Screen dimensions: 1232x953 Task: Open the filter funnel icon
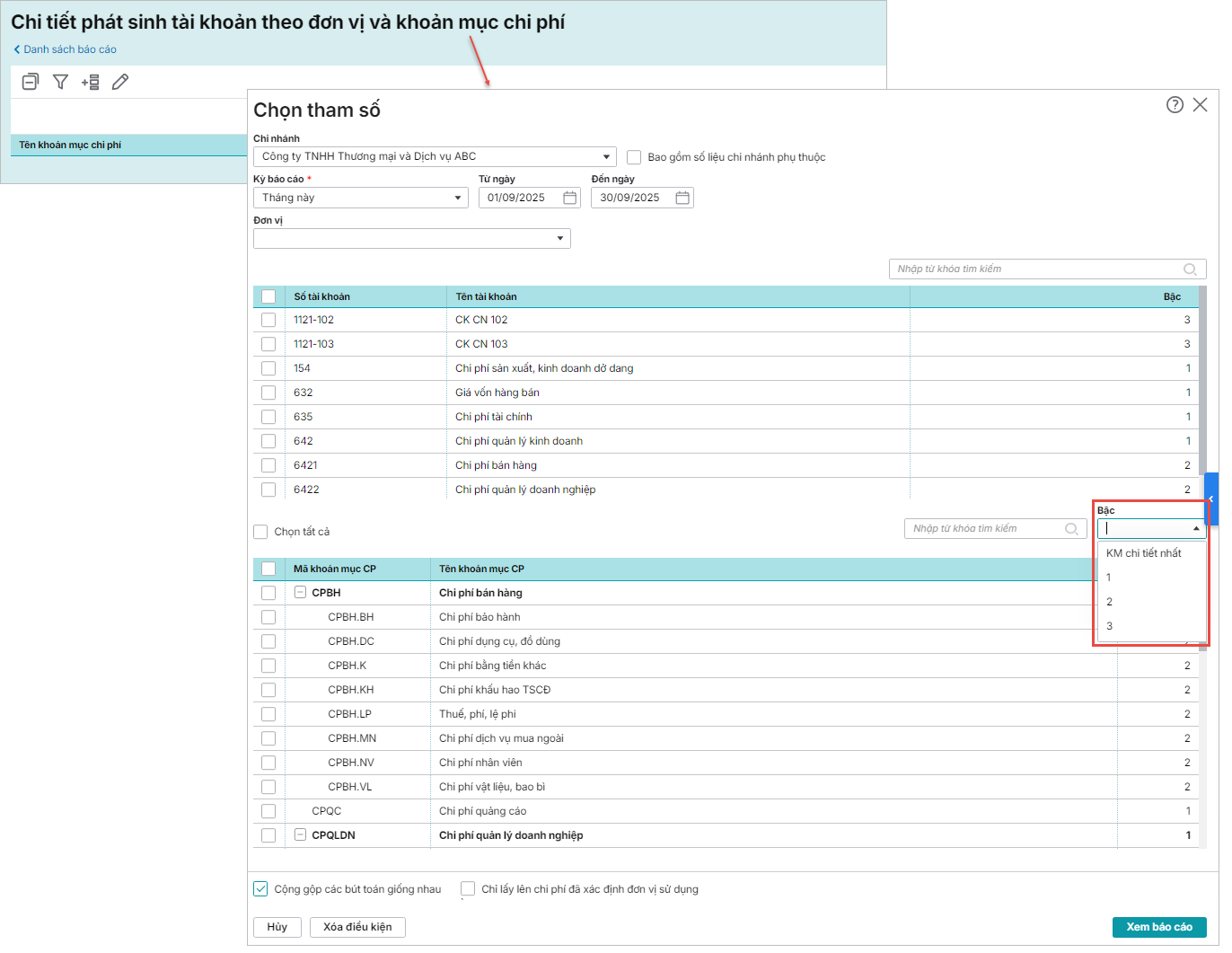pyautogui.click(x=60, y=82)
